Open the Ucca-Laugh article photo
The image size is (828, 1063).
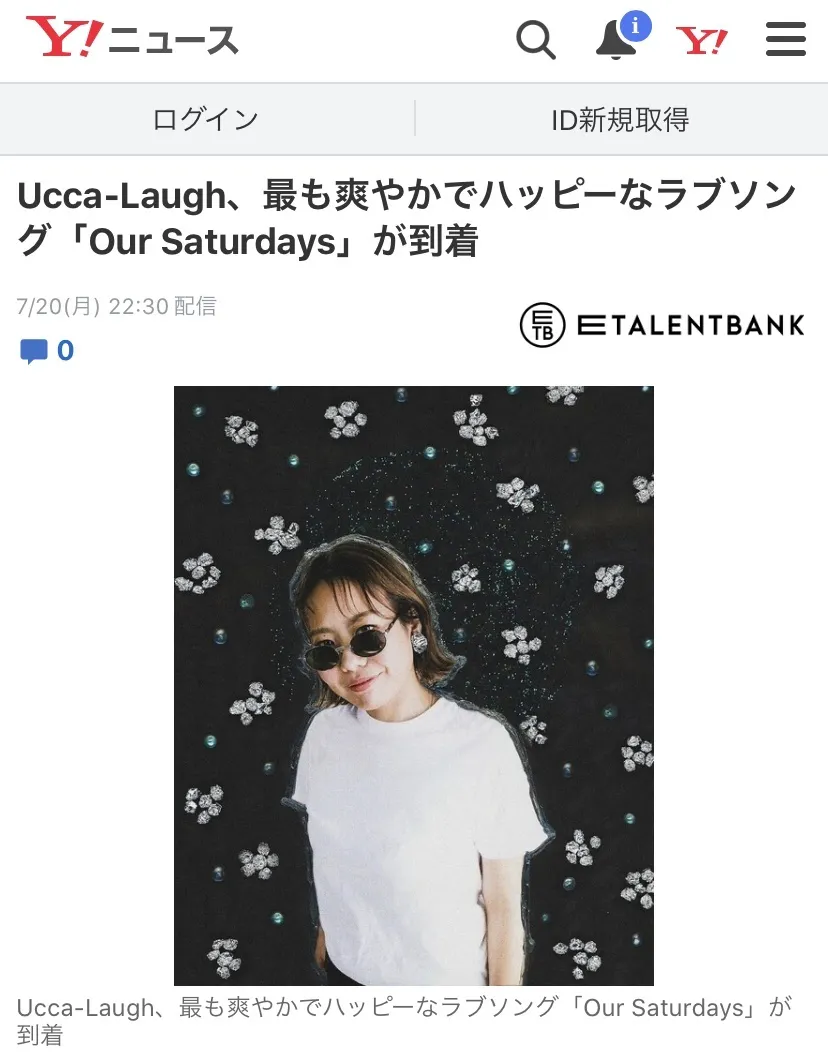414,685
